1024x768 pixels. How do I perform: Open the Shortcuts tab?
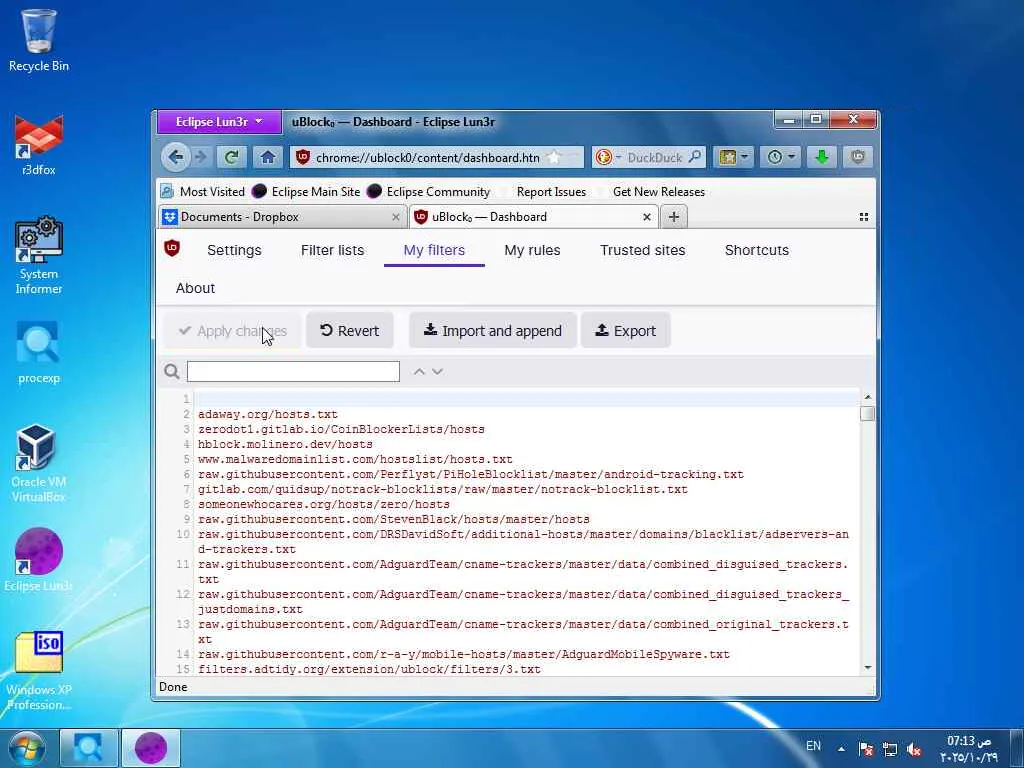(x=757, y=250)
